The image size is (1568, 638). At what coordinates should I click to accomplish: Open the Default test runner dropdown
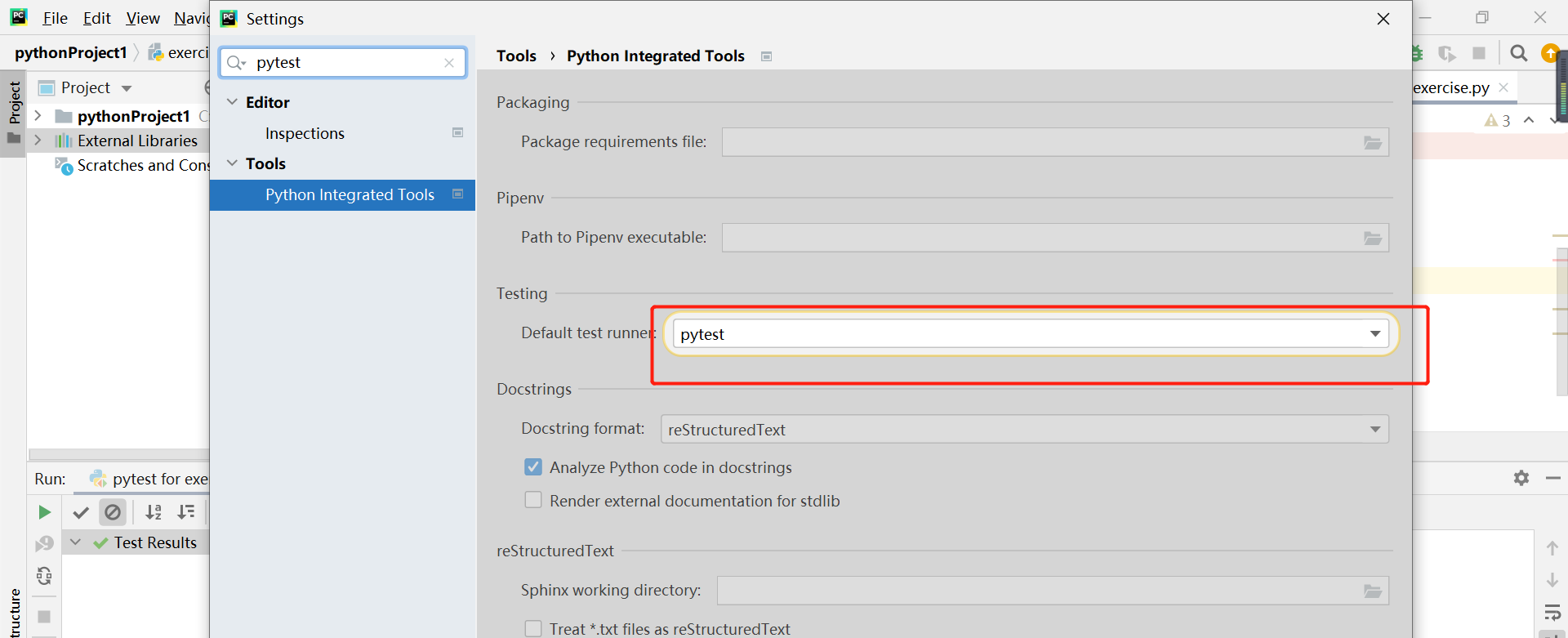(x=1375, y=333)
